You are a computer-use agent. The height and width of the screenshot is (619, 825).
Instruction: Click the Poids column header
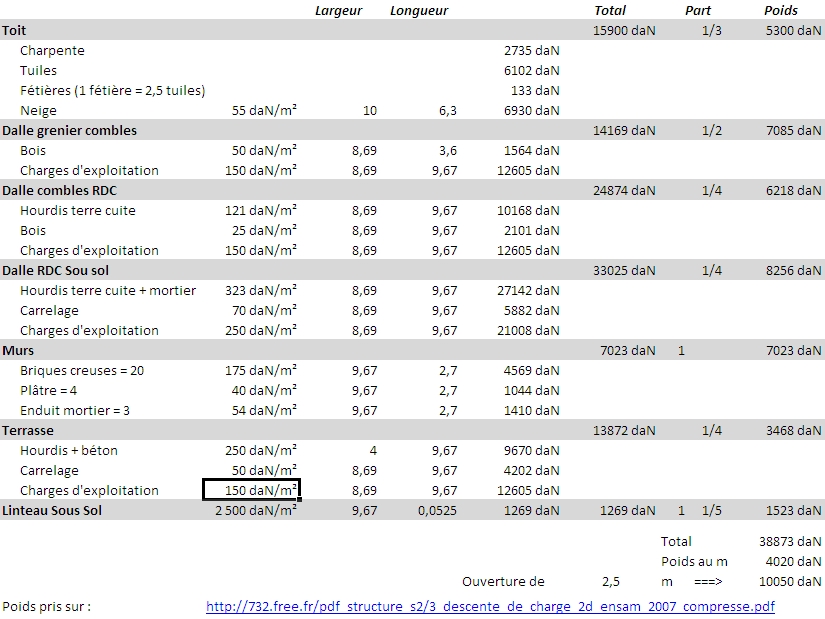click(781, 11)
